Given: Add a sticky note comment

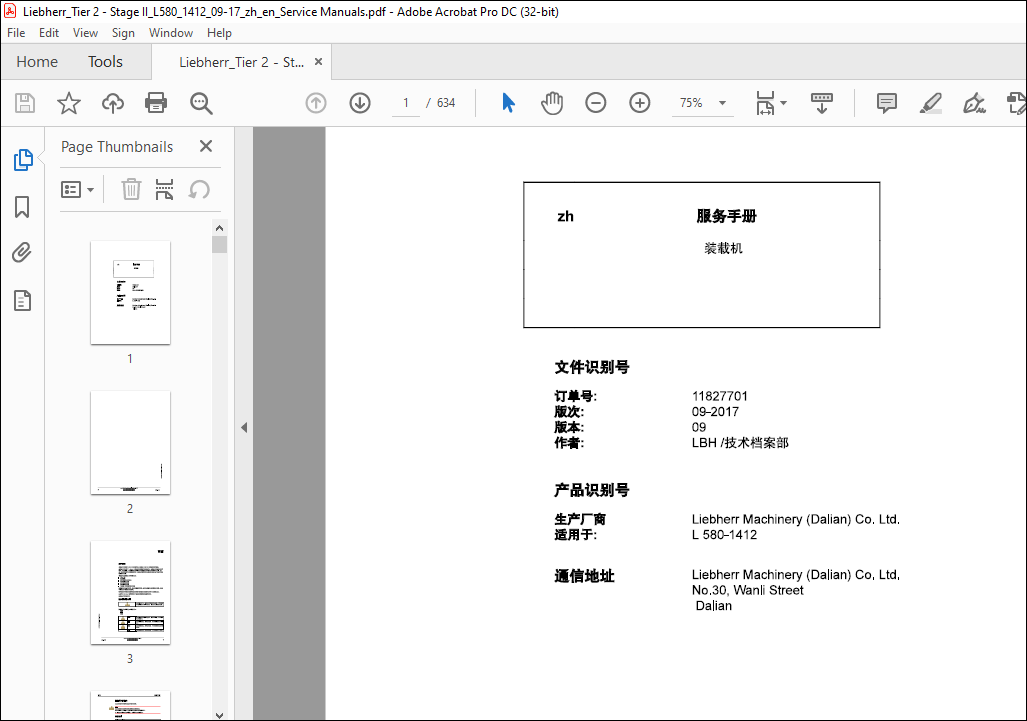Looking at the screenshot, I should (x=886, y=103).
